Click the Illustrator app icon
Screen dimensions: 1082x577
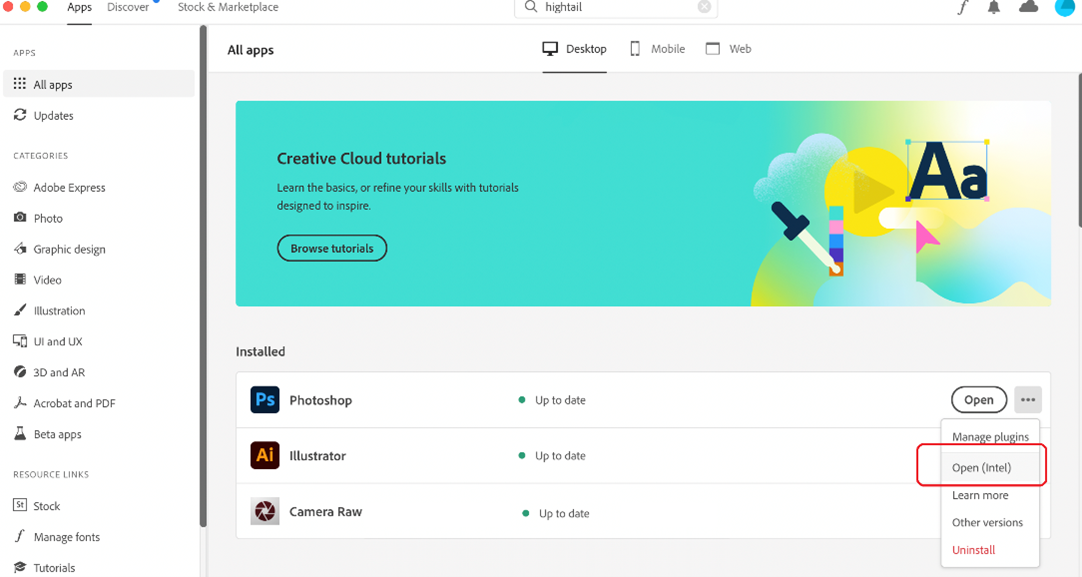tap(265, 456)
